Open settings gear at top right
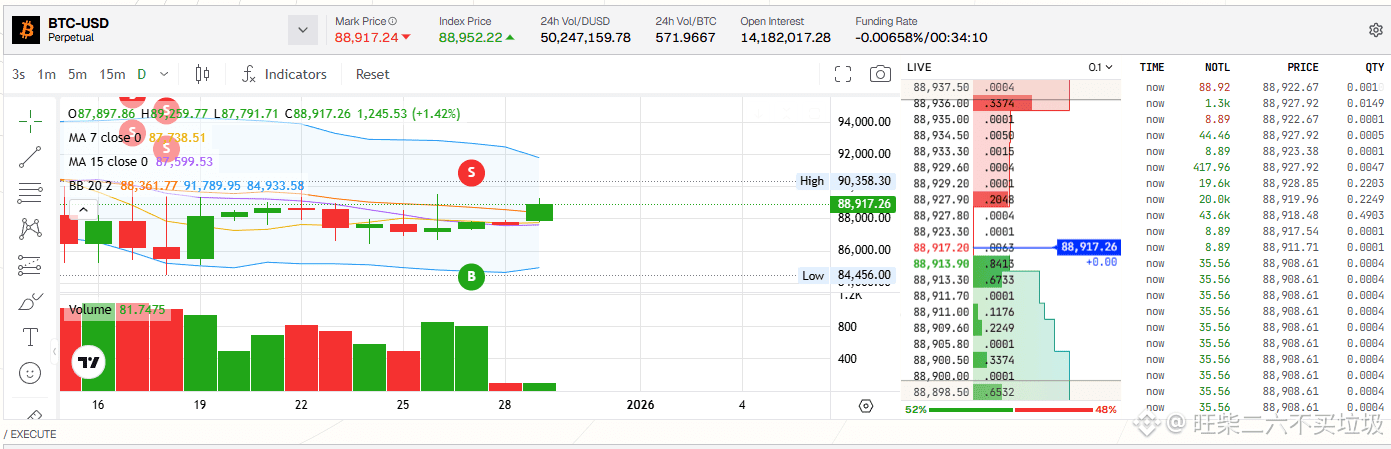The height and width of the screenshot is (449, 1391). [1375, 30]
